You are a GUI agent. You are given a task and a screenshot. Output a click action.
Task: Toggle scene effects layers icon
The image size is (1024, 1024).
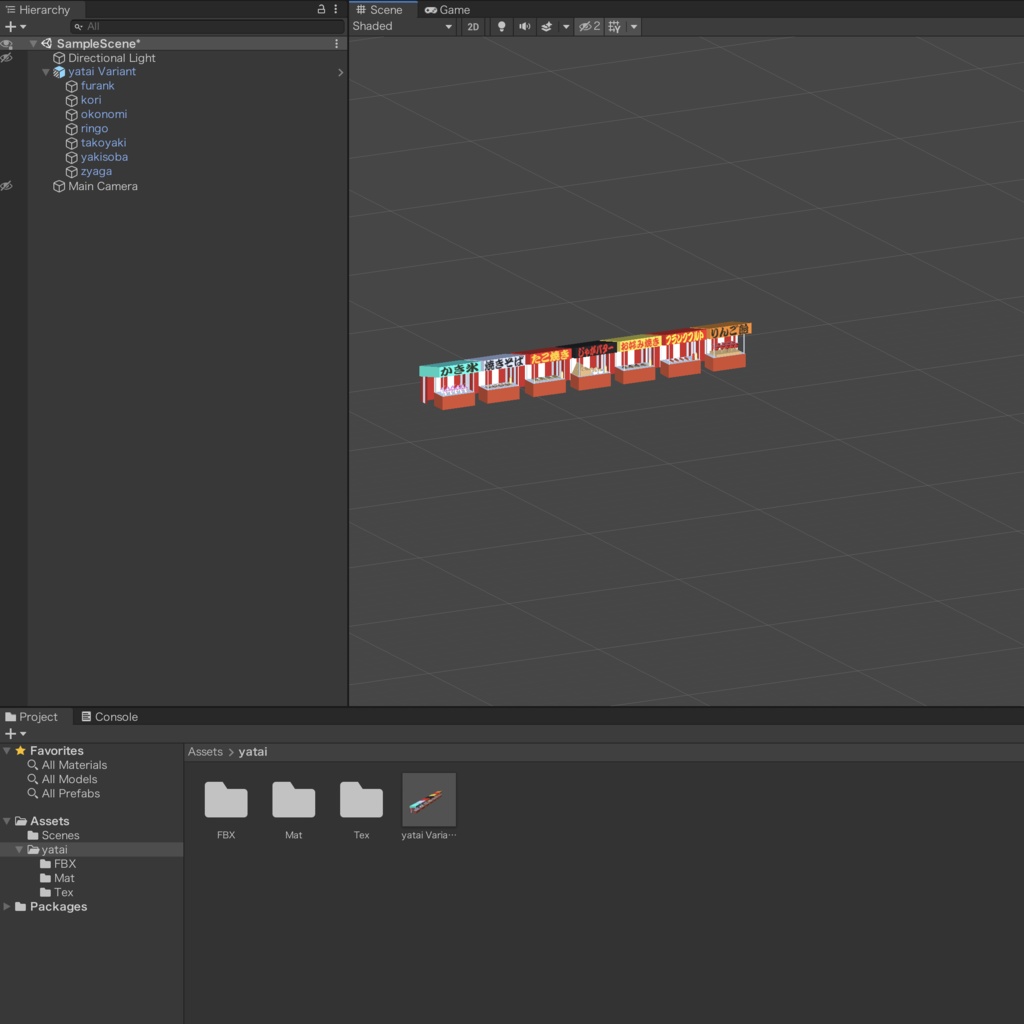(547, 27)
